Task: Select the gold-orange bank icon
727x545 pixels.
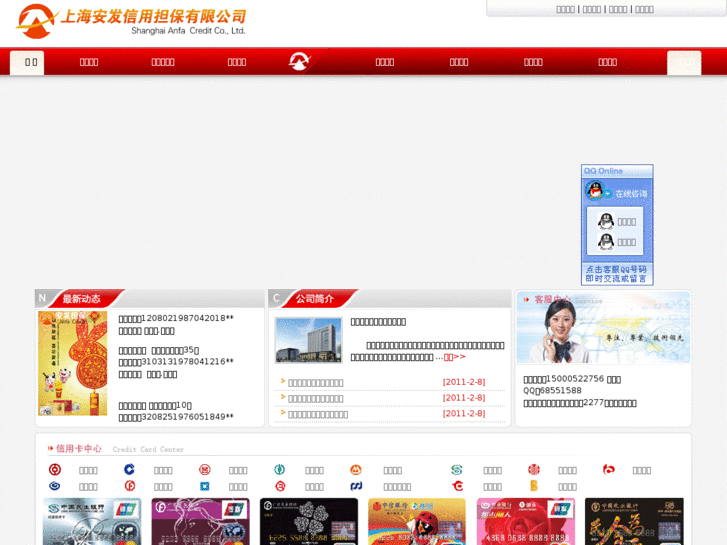Action: pyautogui.click(x=534, y=486)
